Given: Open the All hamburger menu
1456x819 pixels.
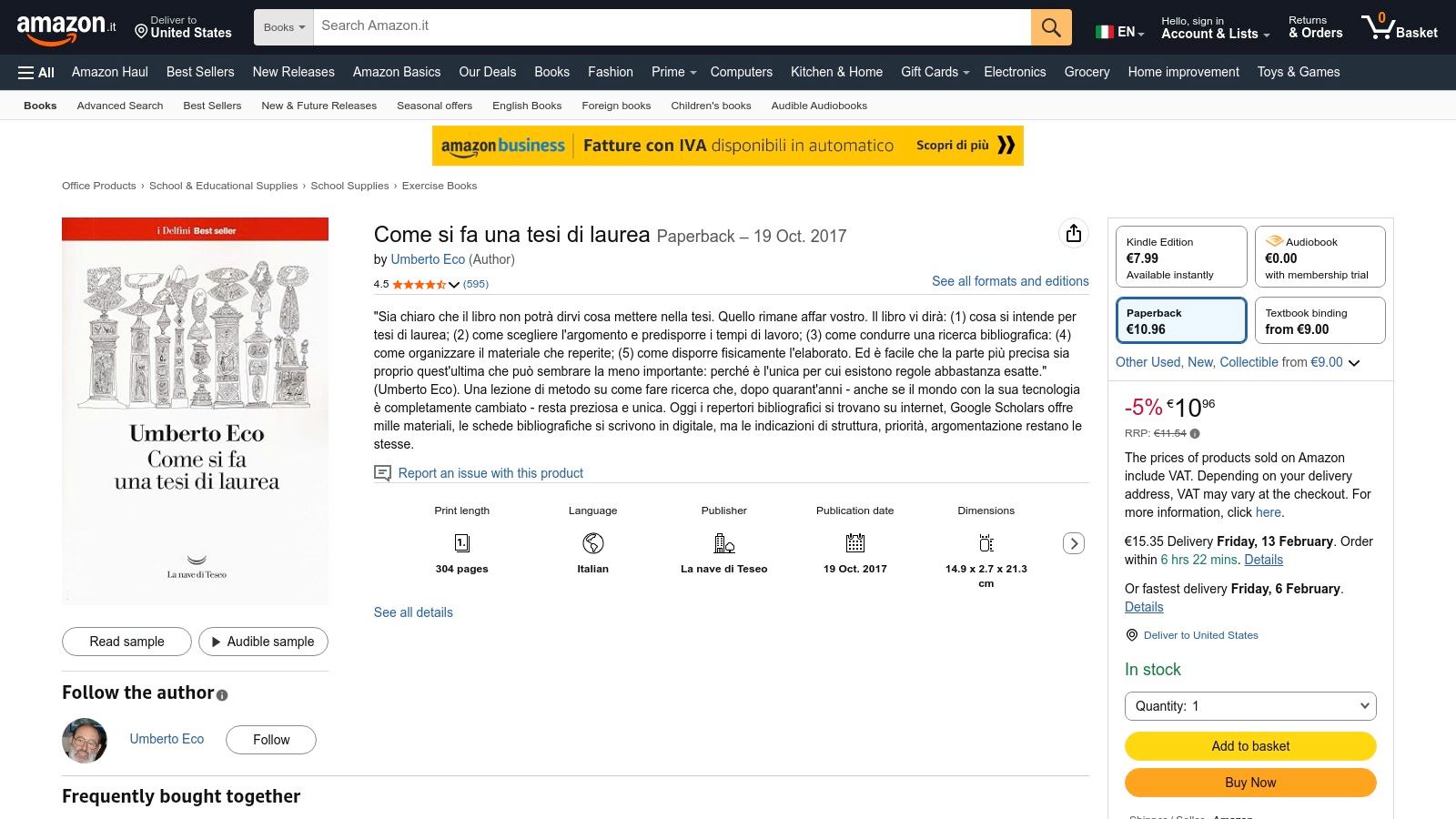Looking at the screenshot, I should [x=36, y=73].
